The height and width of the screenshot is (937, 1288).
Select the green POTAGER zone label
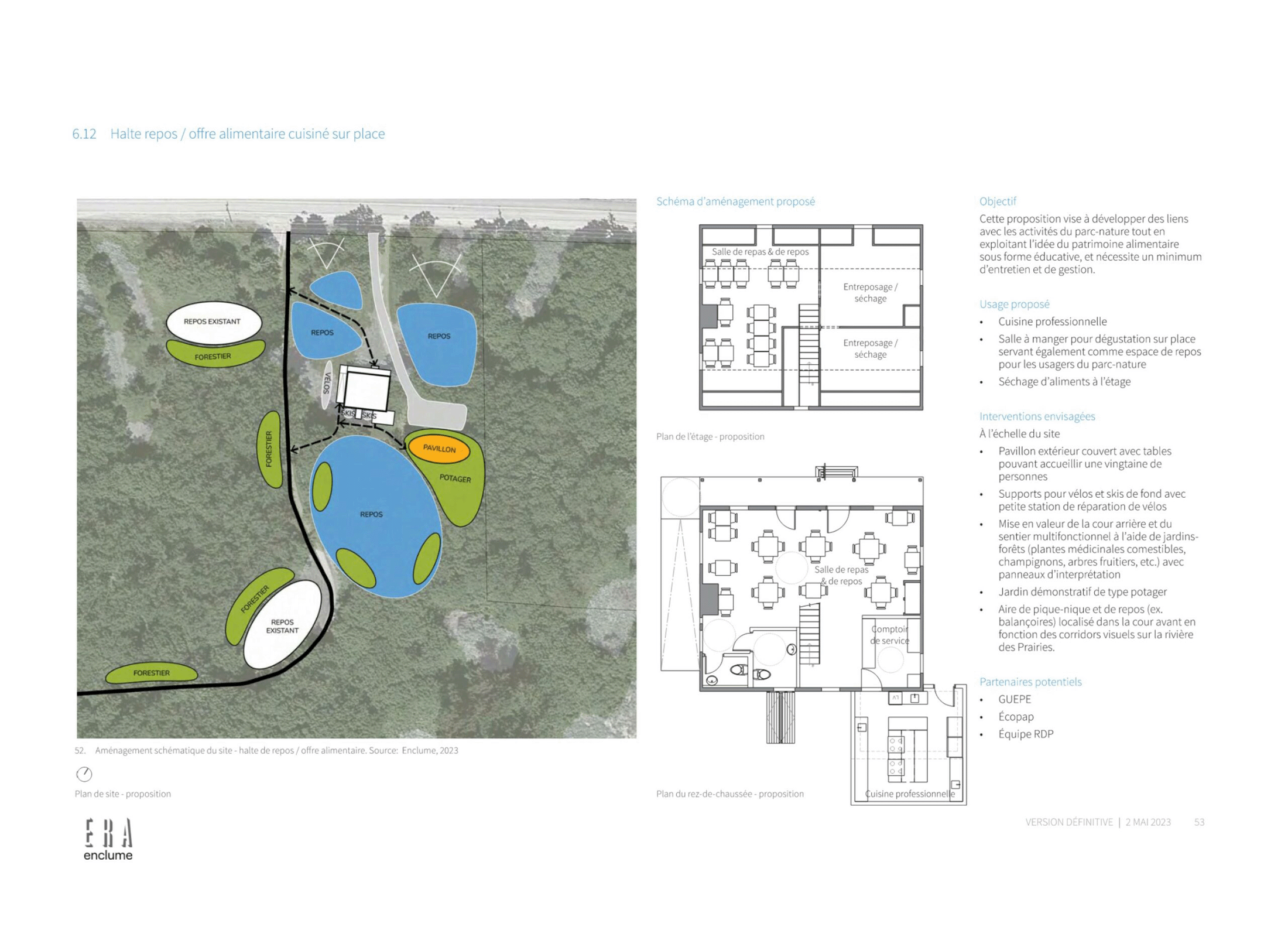[x=455, y=478]
